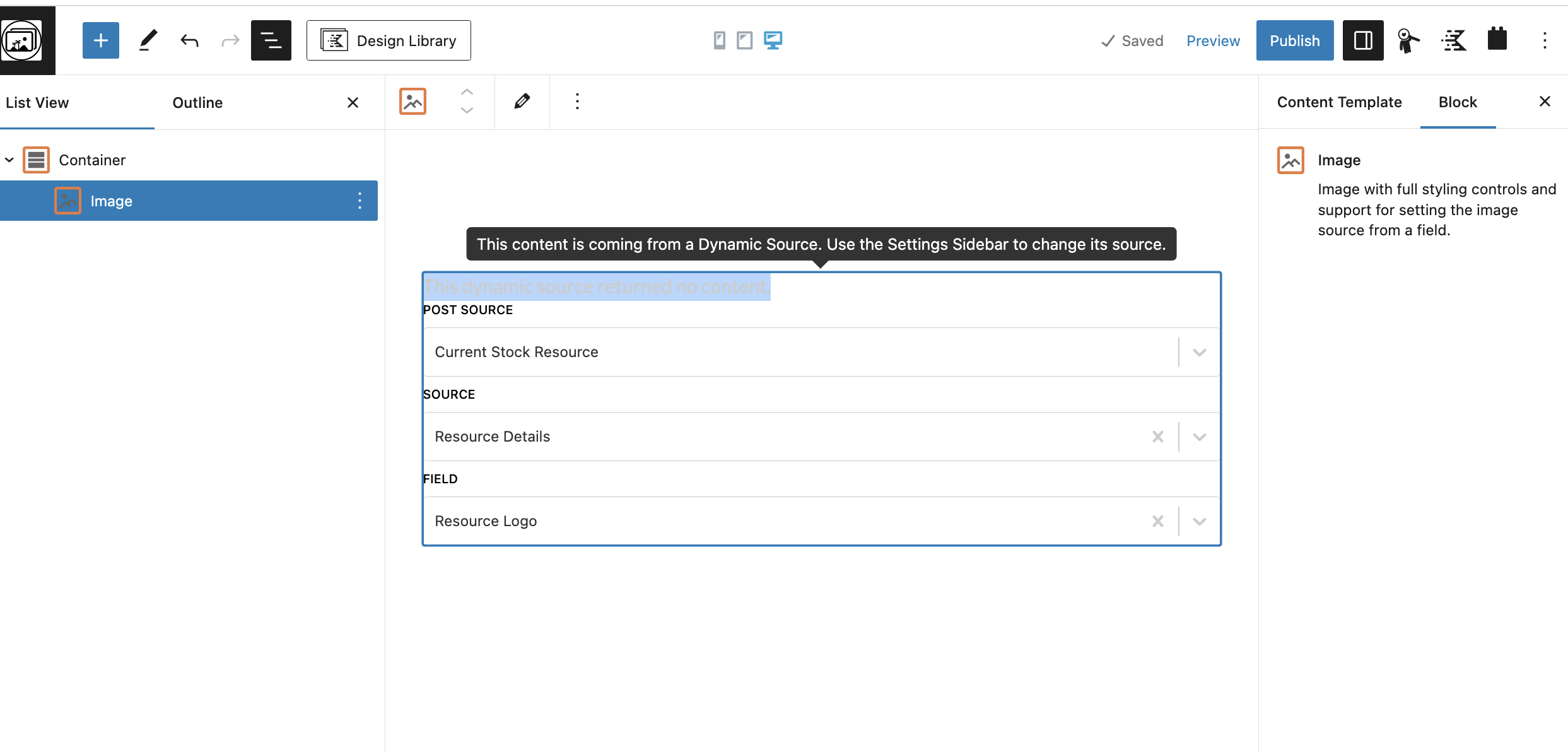Click the Image block description text

pos(1437,210)
